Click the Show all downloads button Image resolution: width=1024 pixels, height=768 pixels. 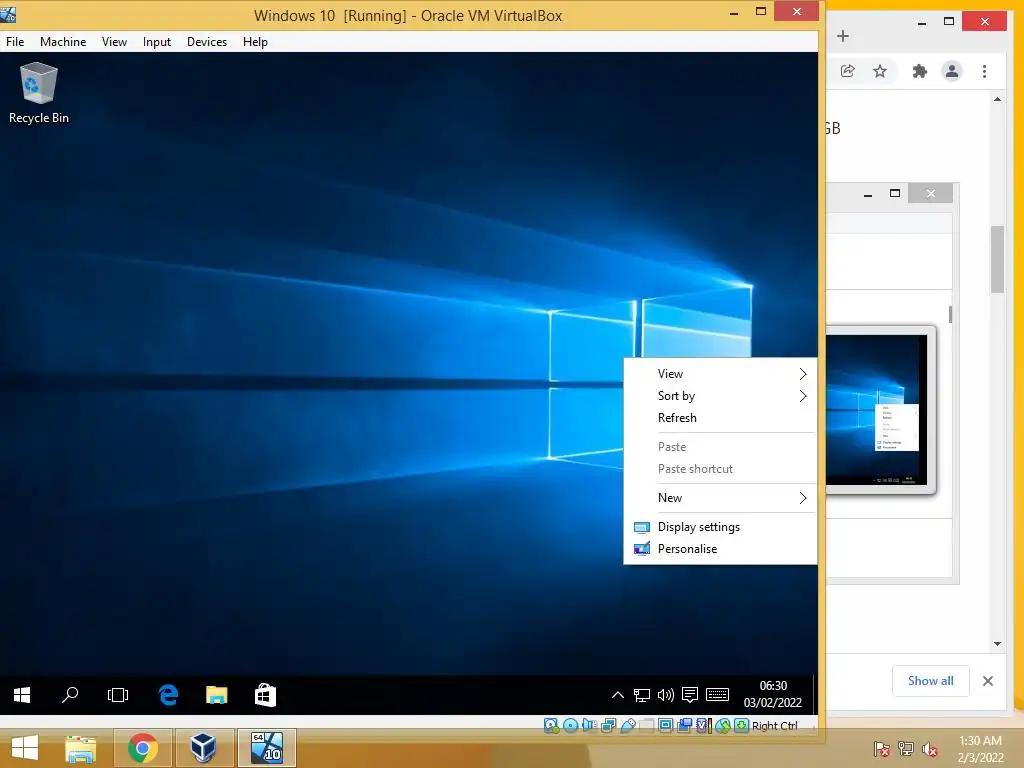pyautogui.click(x=931, y=681)
